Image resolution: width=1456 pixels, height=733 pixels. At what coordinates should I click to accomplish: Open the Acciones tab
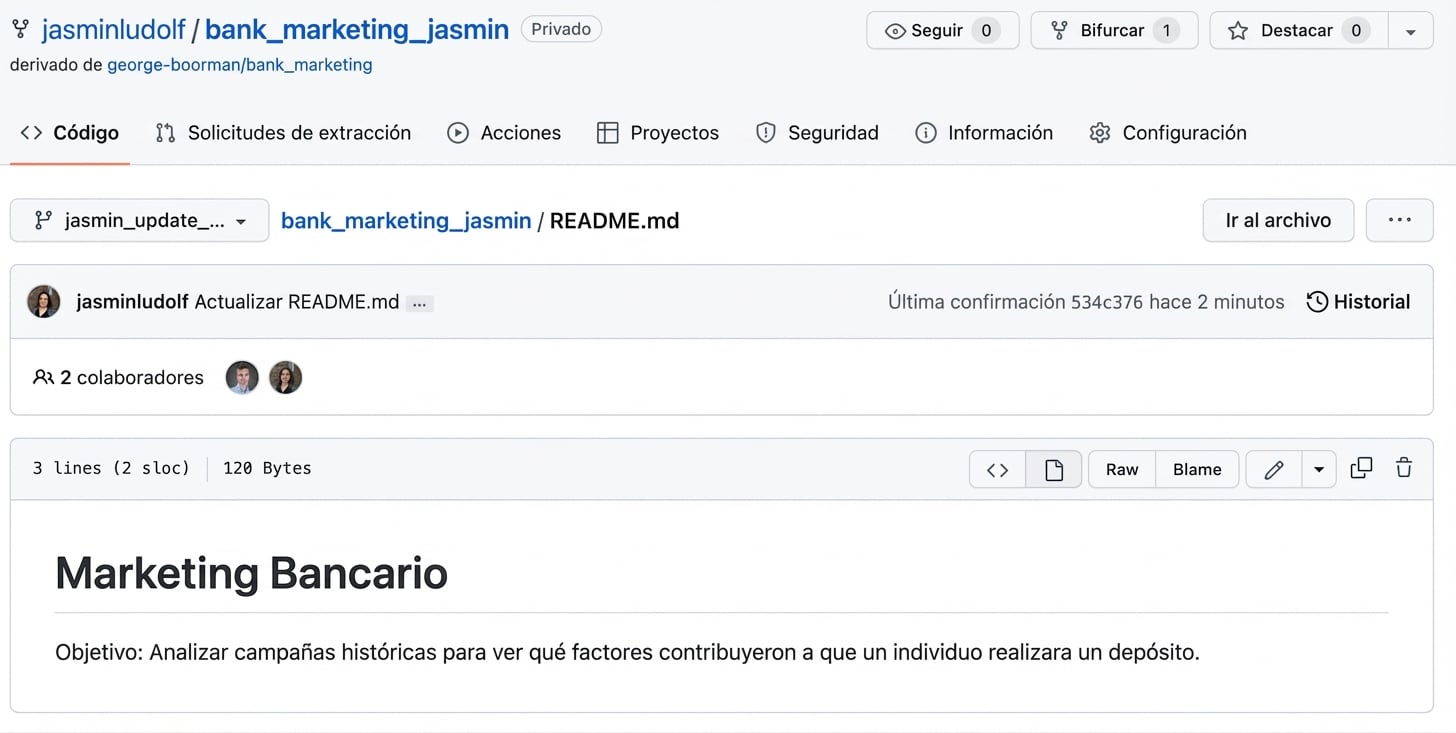[x=504, y=133]
